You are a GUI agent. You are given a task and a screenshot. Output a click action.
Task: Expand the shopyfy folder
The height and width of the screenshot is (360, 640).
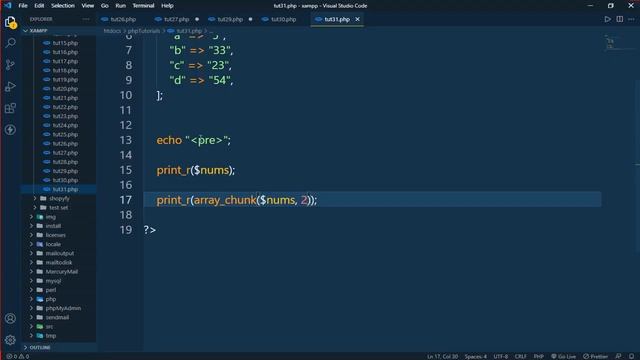pos(59,198)
